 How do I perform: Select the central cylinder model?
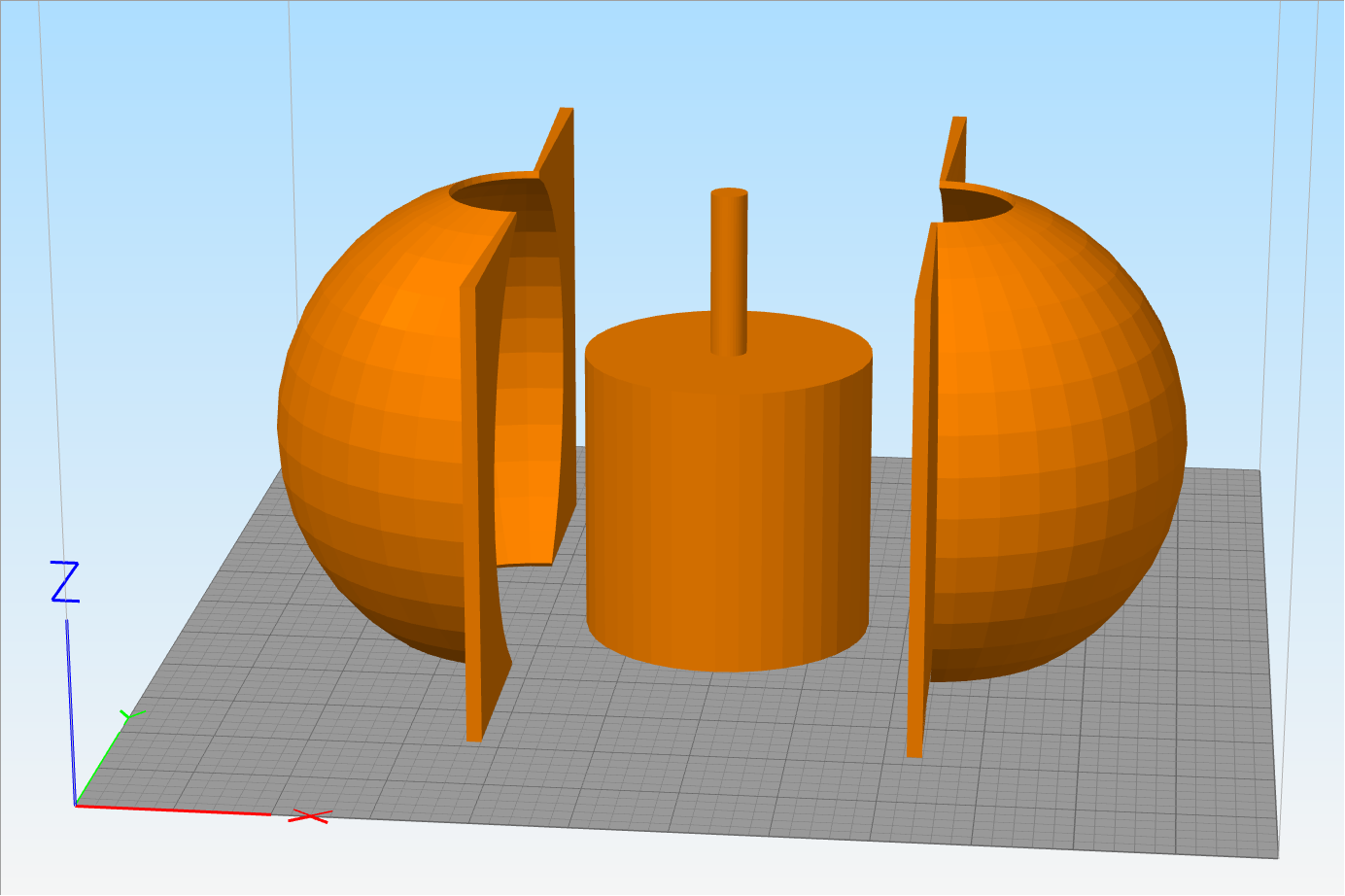click(729, 505)
